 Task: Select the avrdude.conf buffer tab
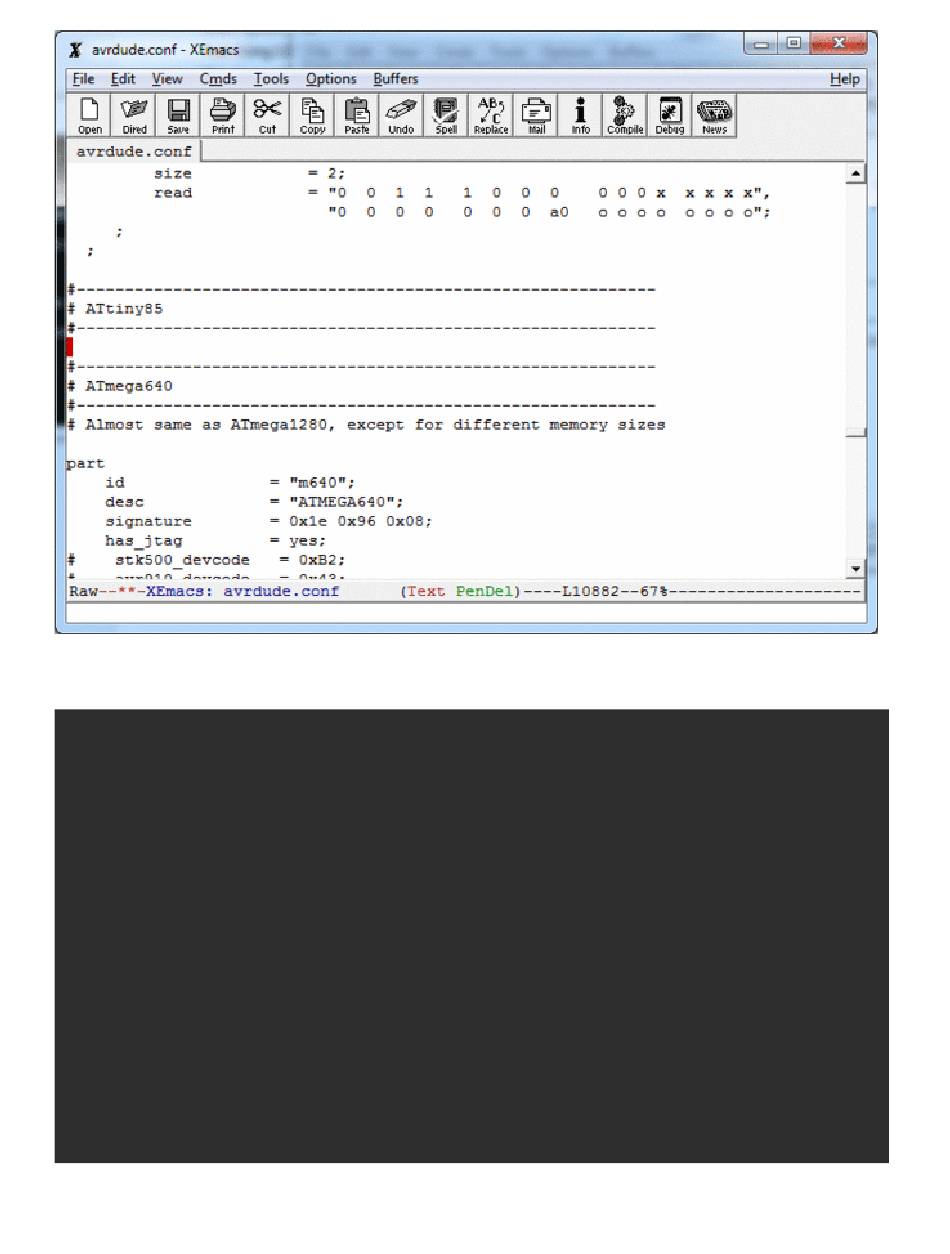click(134, 152)
